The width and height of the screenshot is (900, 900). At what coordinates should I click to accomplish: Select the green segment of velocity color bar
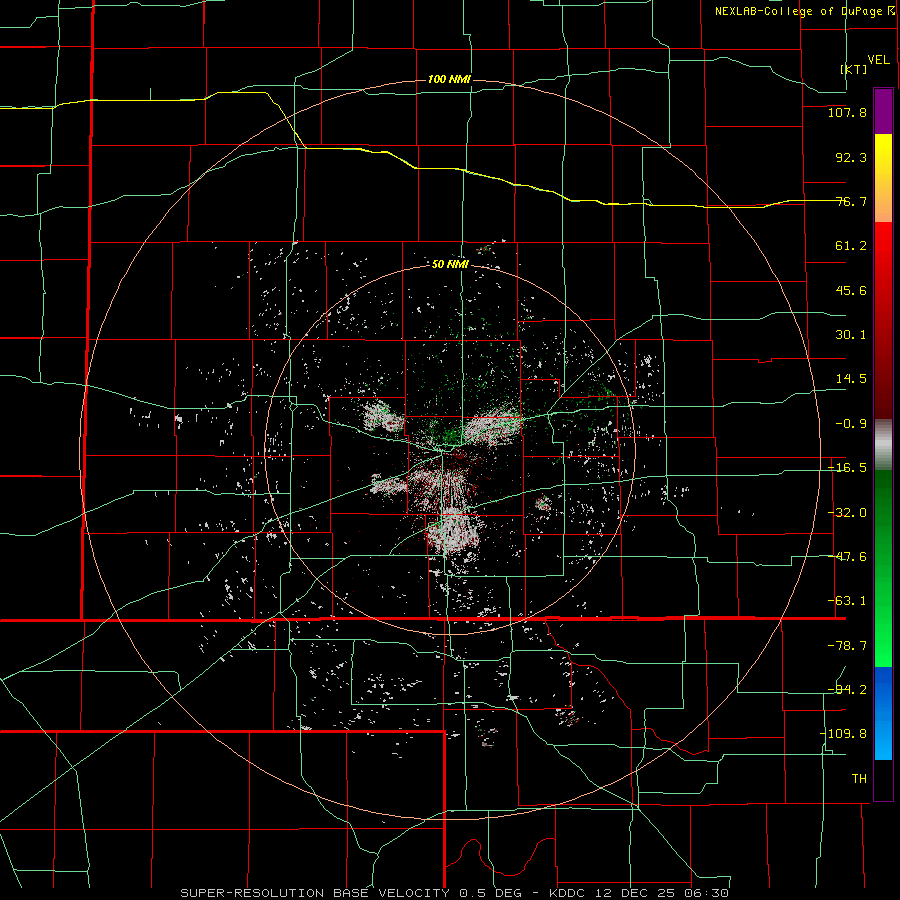tap(883, 568)
